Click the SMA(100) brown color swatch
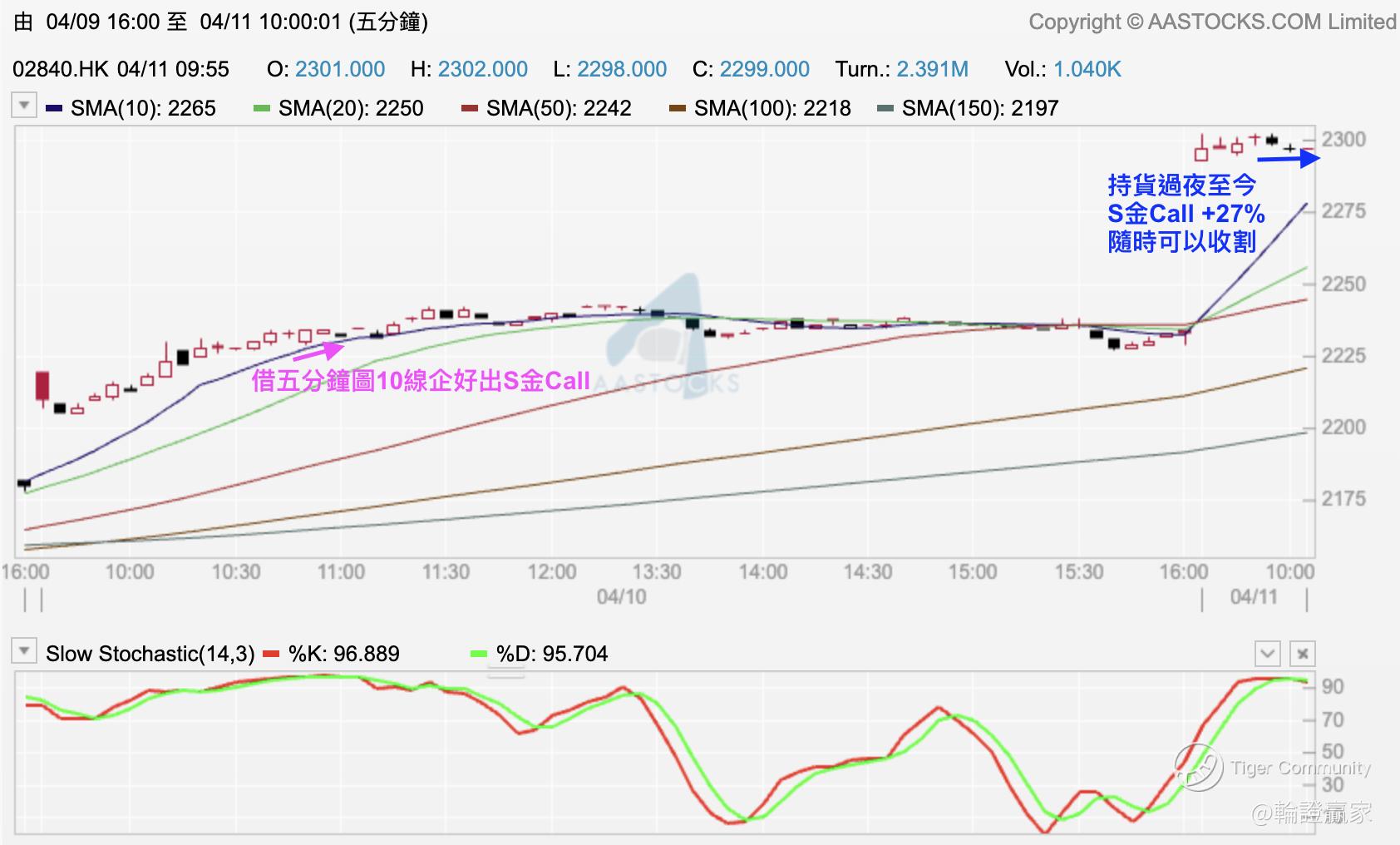Viewport: 1400px width, 845px height. [678, 108]
